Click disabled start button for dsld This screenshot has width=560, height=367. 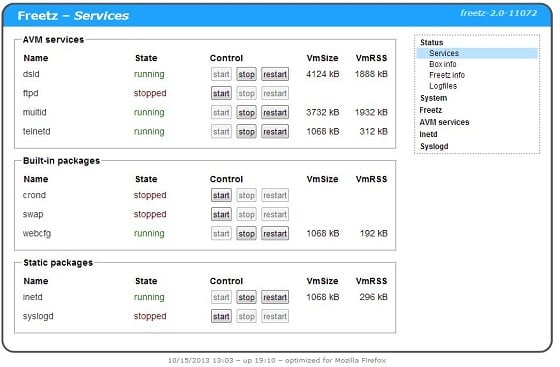click(x=221, y=74)
